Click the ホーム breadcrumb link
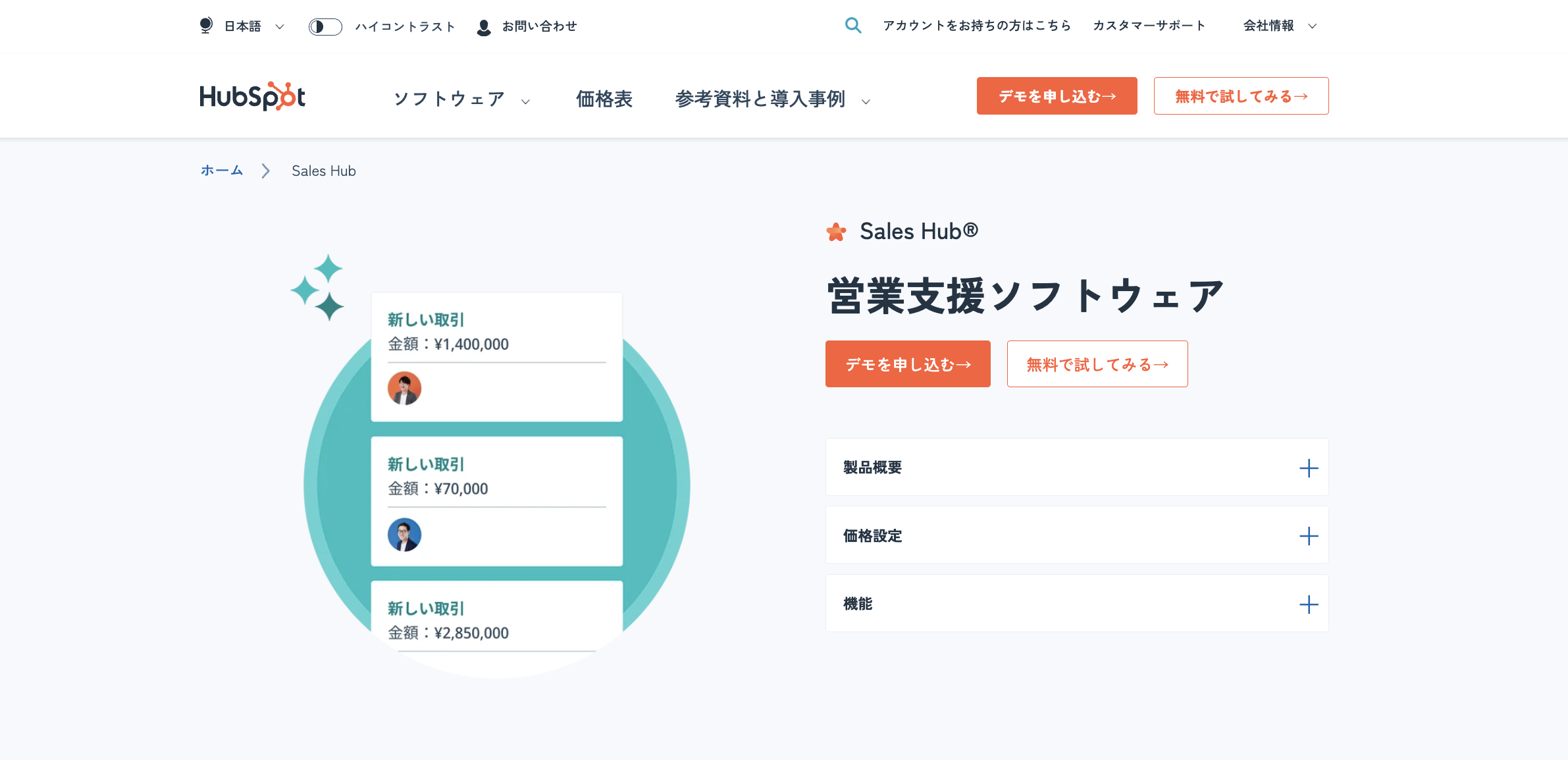This screenshot has width=1568, height=760. 222,171
